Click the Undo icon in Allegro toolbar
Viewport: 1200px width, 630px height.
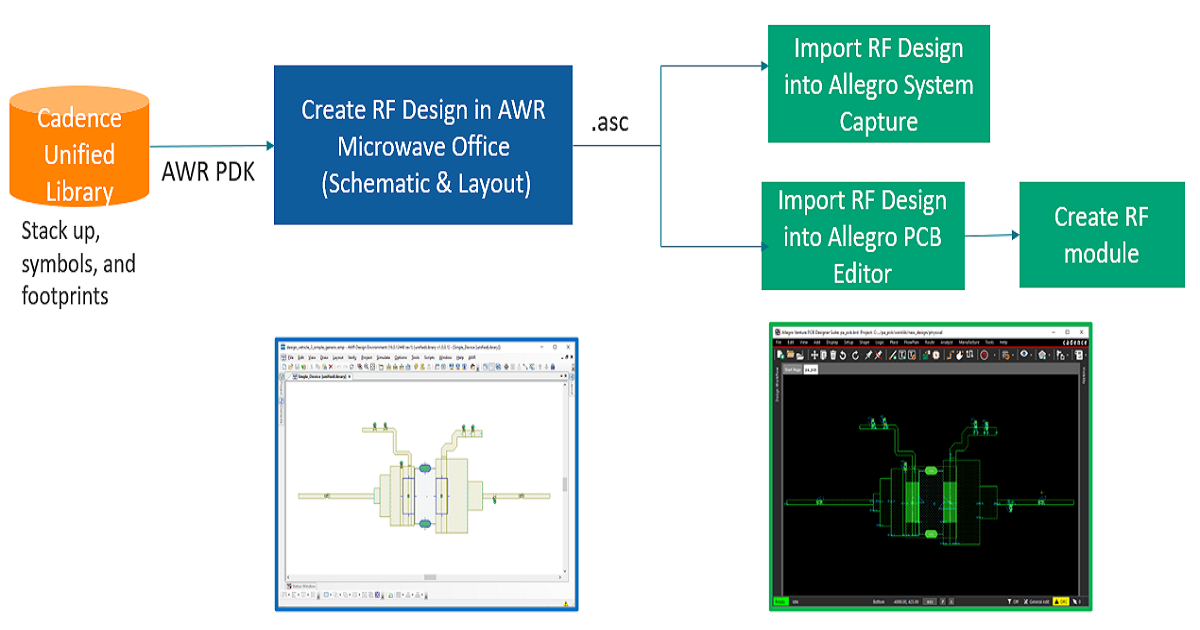pyautogui.click(x=843, y=354)
